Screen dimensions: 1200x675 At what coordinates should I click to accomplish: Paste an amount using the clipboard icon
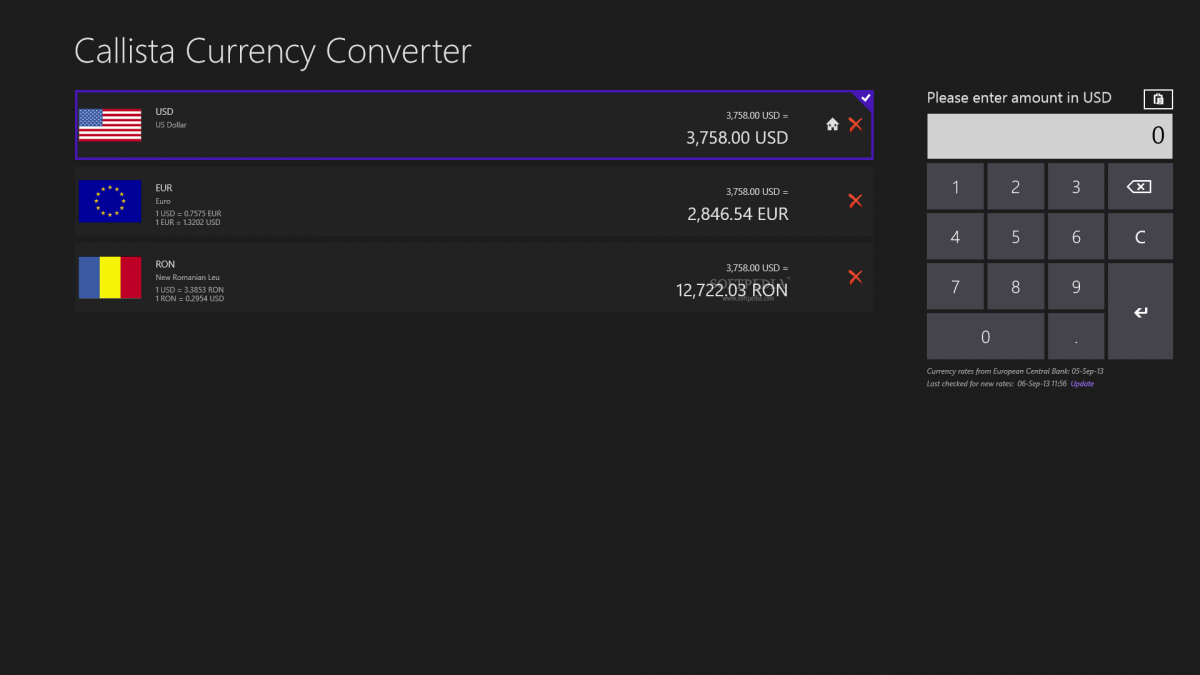click(x=1157, y=98)
